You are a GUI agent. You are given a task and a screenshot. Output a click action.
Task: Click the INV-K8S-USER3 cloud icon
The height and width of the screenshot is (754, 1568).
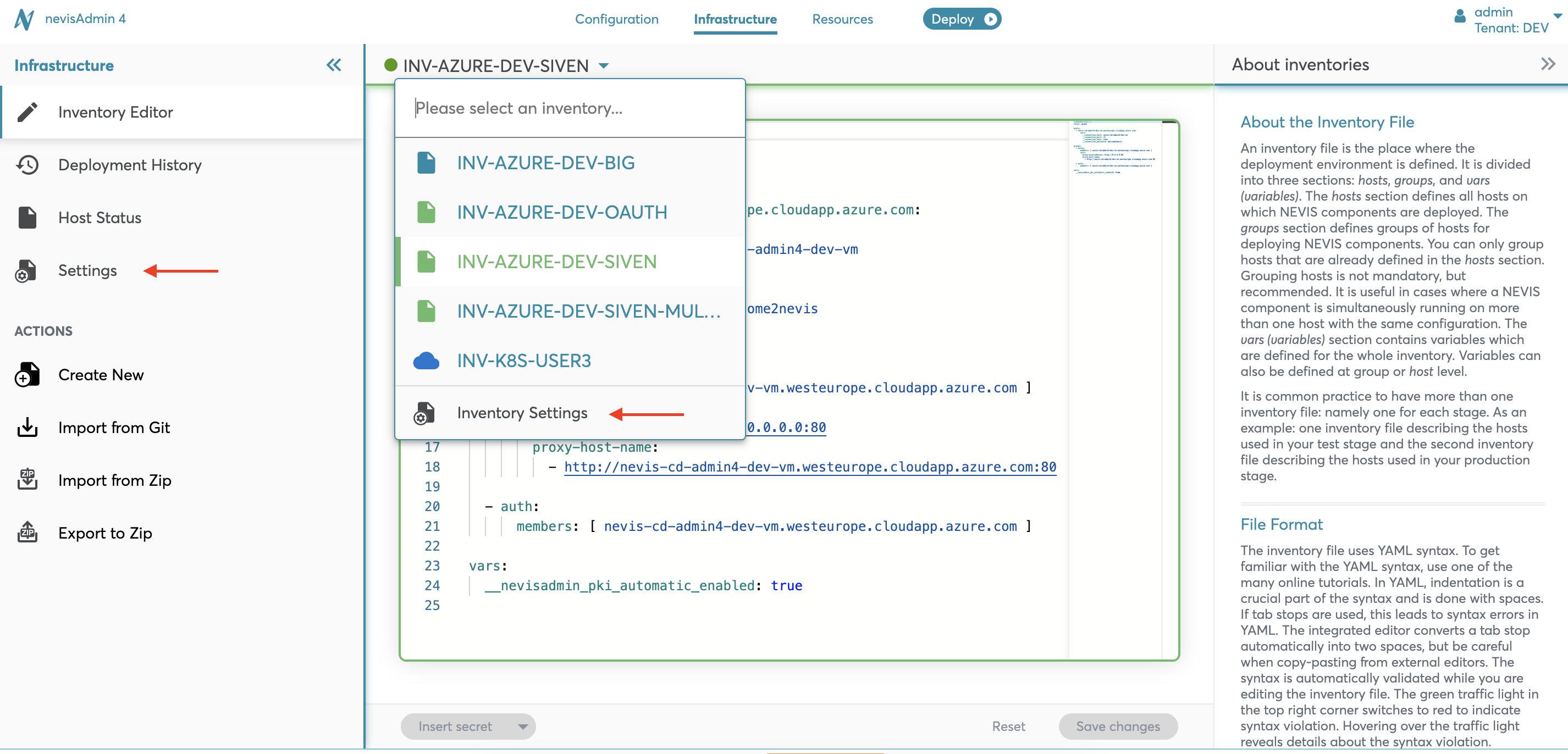(426, 361)
